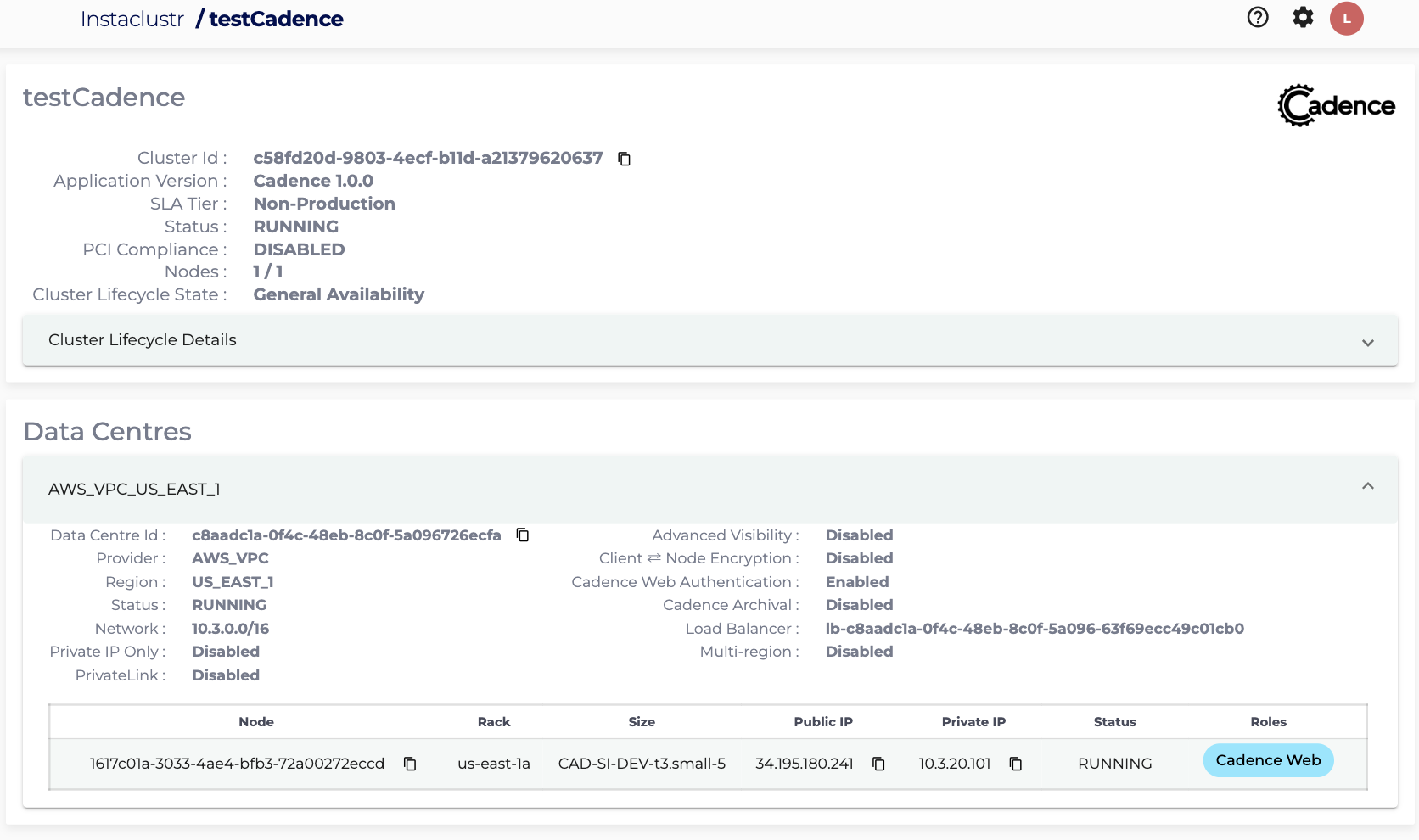Click the chevron beside Cluster Lifecycle Details

1367,343
